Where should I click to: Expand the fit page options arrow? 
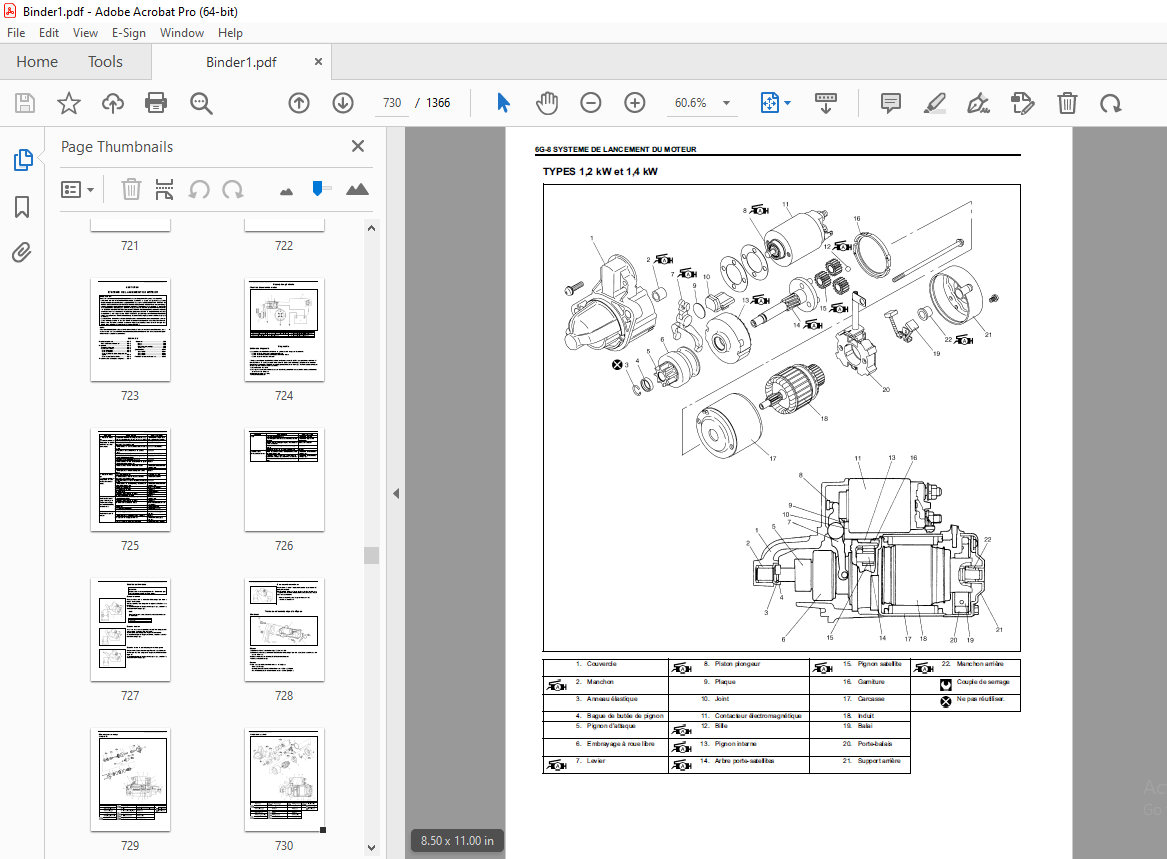point(787,103)
